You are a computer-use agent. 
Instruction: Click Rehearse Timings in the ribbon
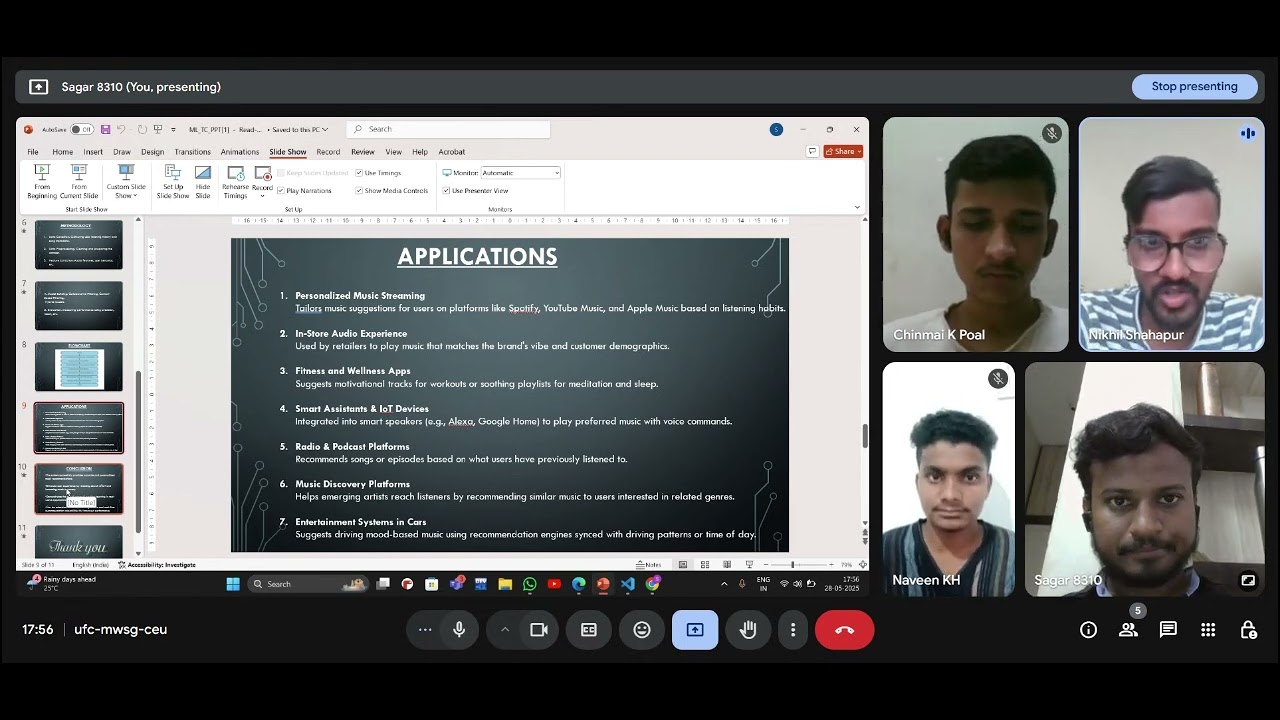(x=236, y=181)
